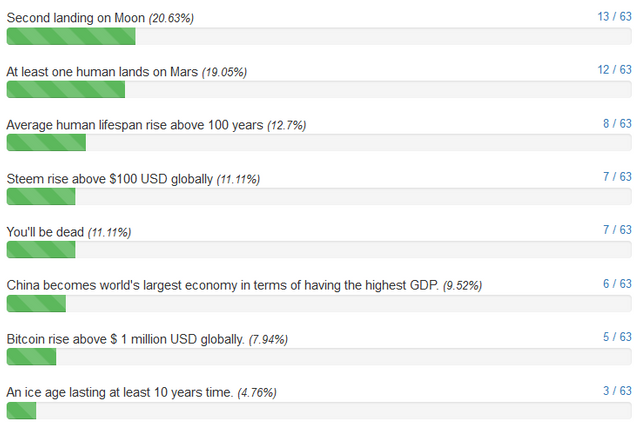Image resolution: width=640 pixels, height=429 pixels.
Task: Click the Steem above $100 progress bar
Action: (319, 196)
